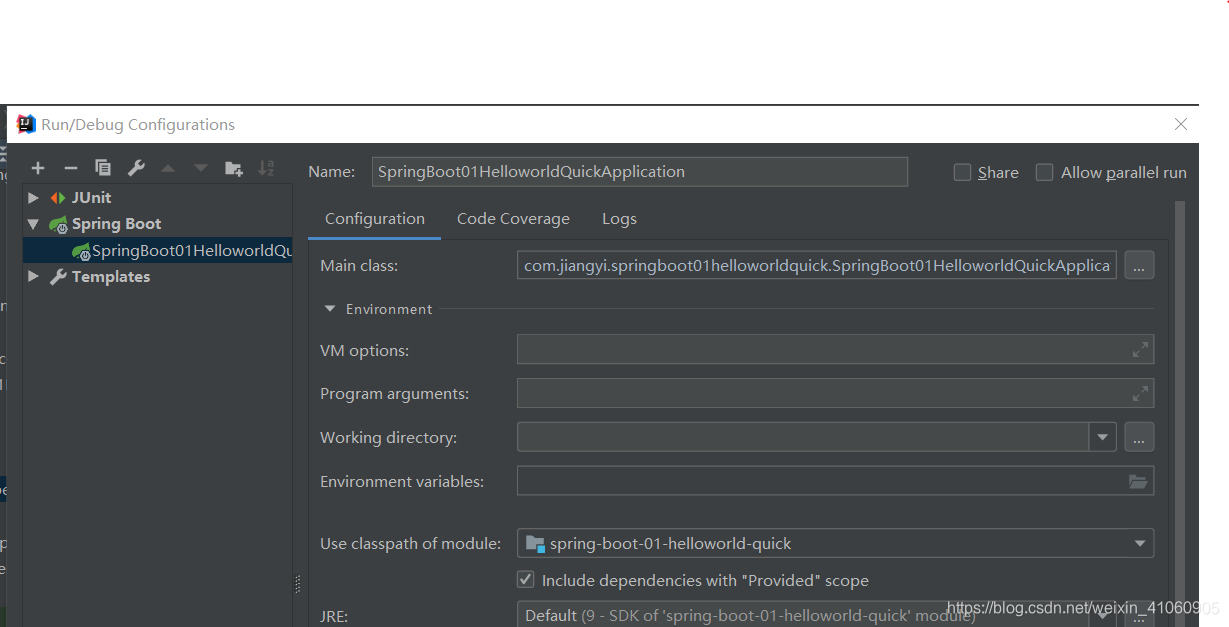Image resolution: width=1229 pixels, height=627 pixels.
Task: Close the Run/Debug Configurations dialog
Action: [1181, 124]
